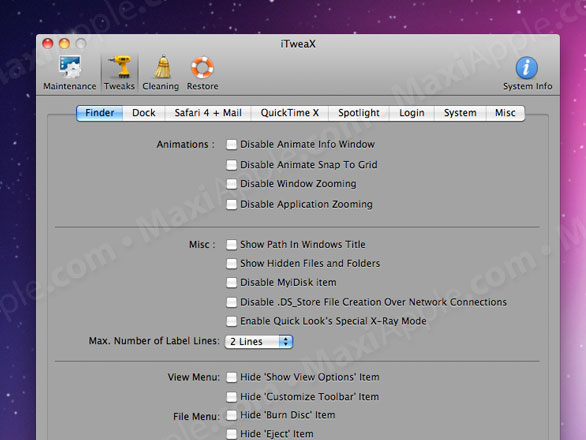Switch to the Login tab
This screenshot has height=440, width=586.
(411, 113)
